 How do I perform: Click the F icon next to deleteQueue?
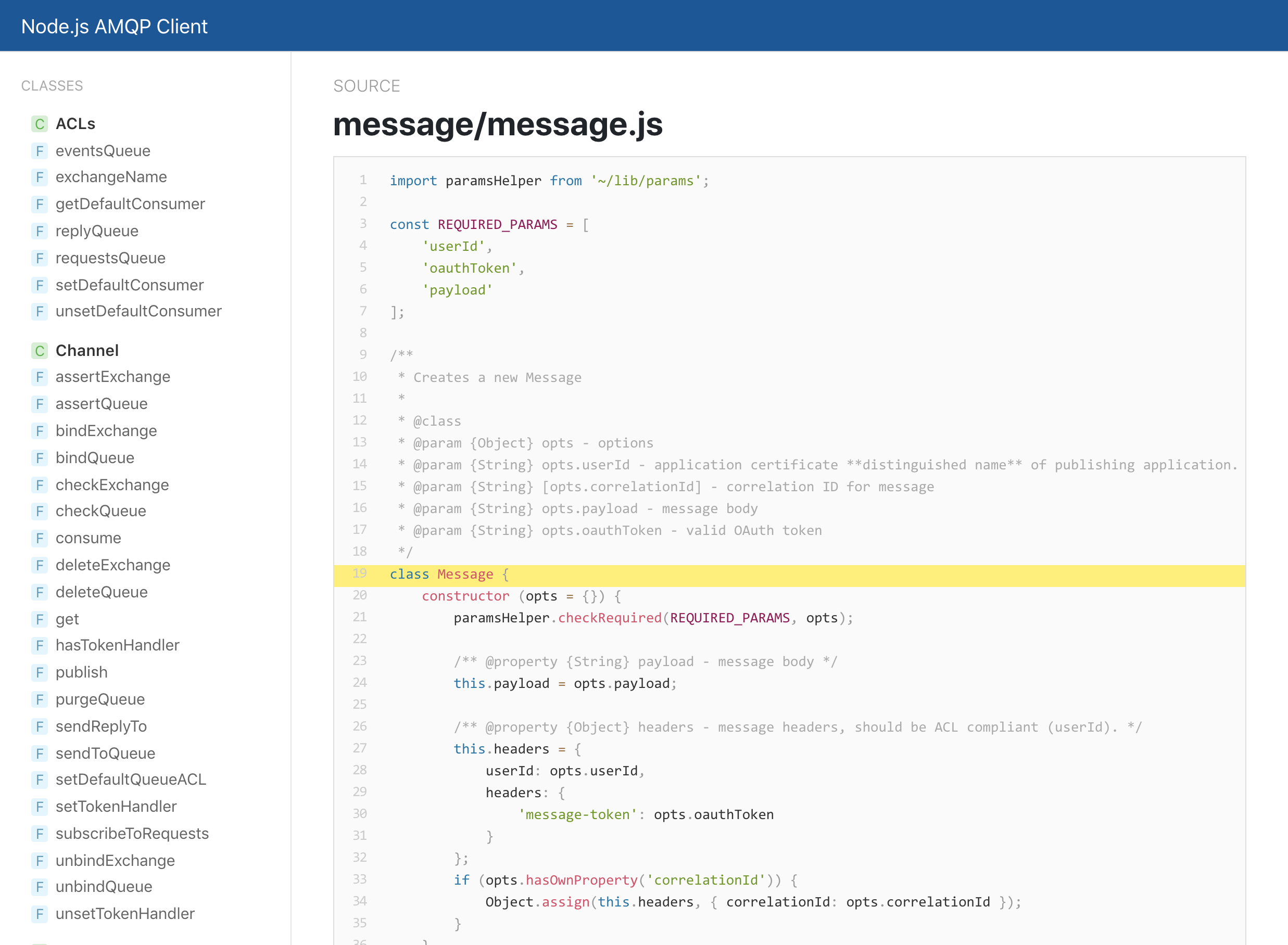click(x=40, y=592)
